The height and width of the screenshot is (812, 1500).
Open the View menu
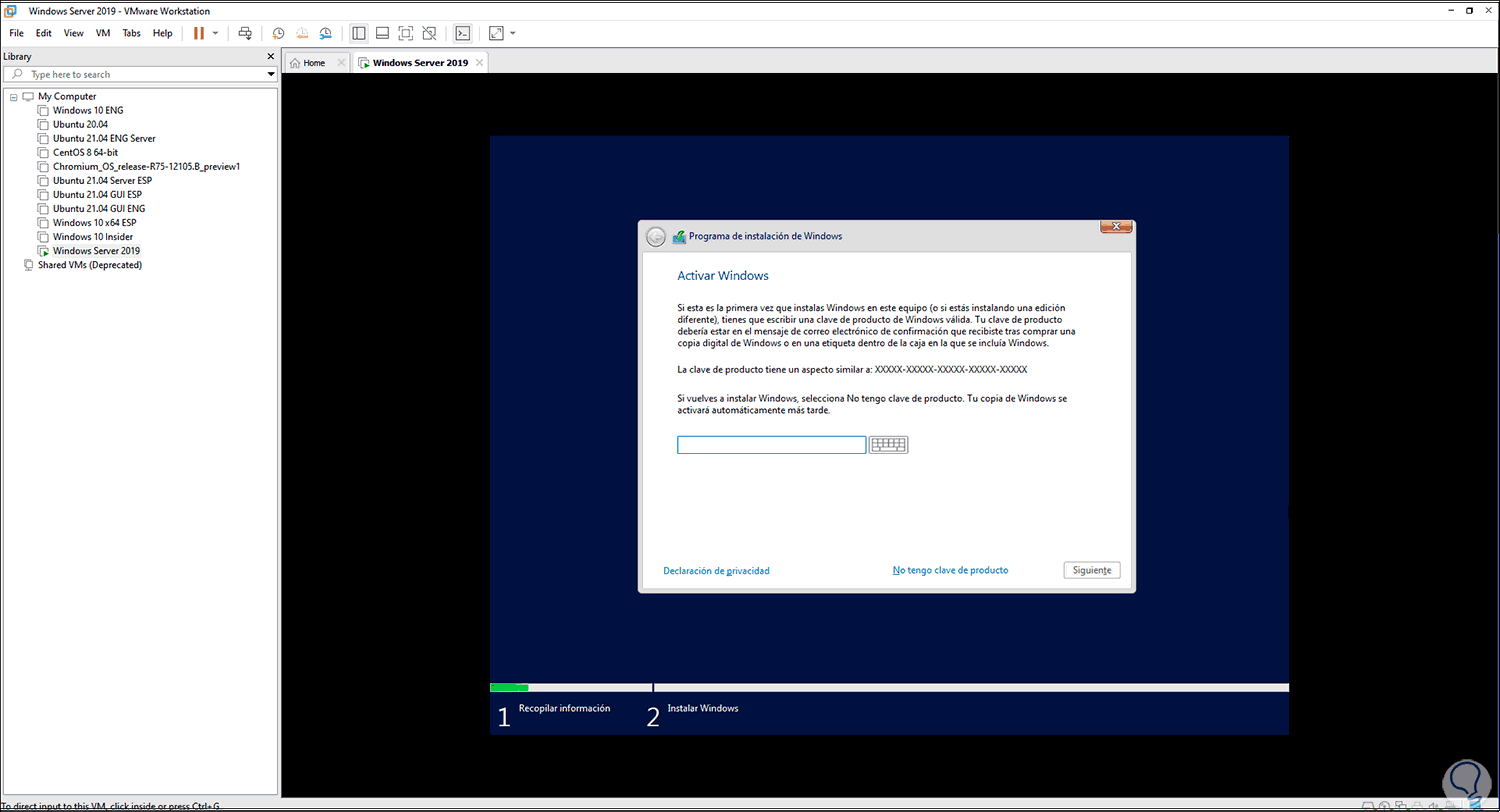pyautogui.click(x=74, y=33)
